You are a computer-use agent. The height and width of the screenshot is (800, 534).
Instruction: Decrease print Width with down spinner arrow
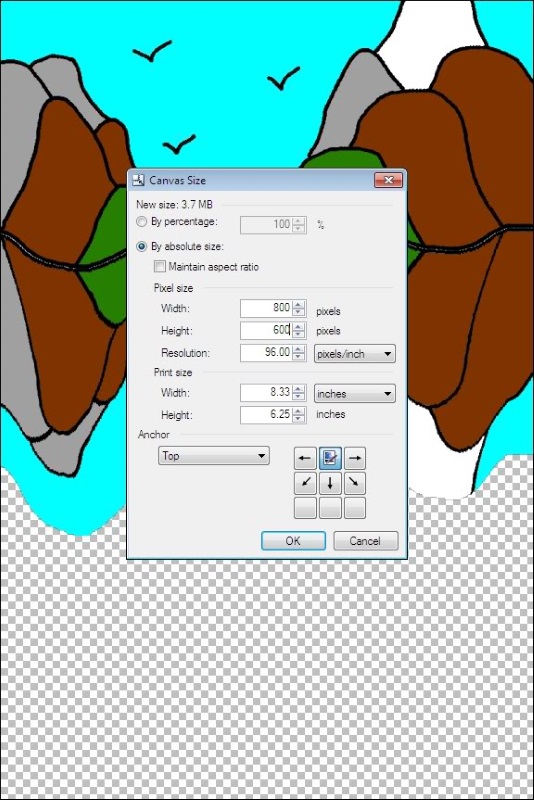[299, 396]
